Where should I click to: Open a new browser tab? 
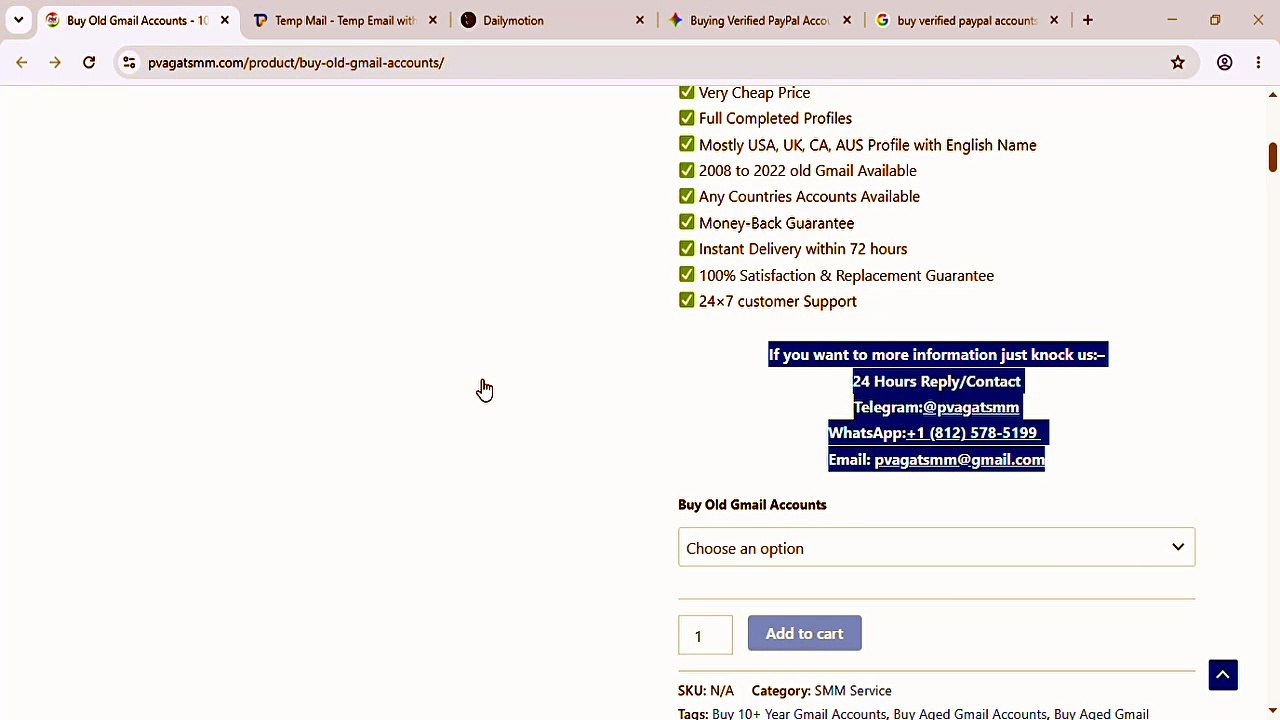click(1088, 20)
